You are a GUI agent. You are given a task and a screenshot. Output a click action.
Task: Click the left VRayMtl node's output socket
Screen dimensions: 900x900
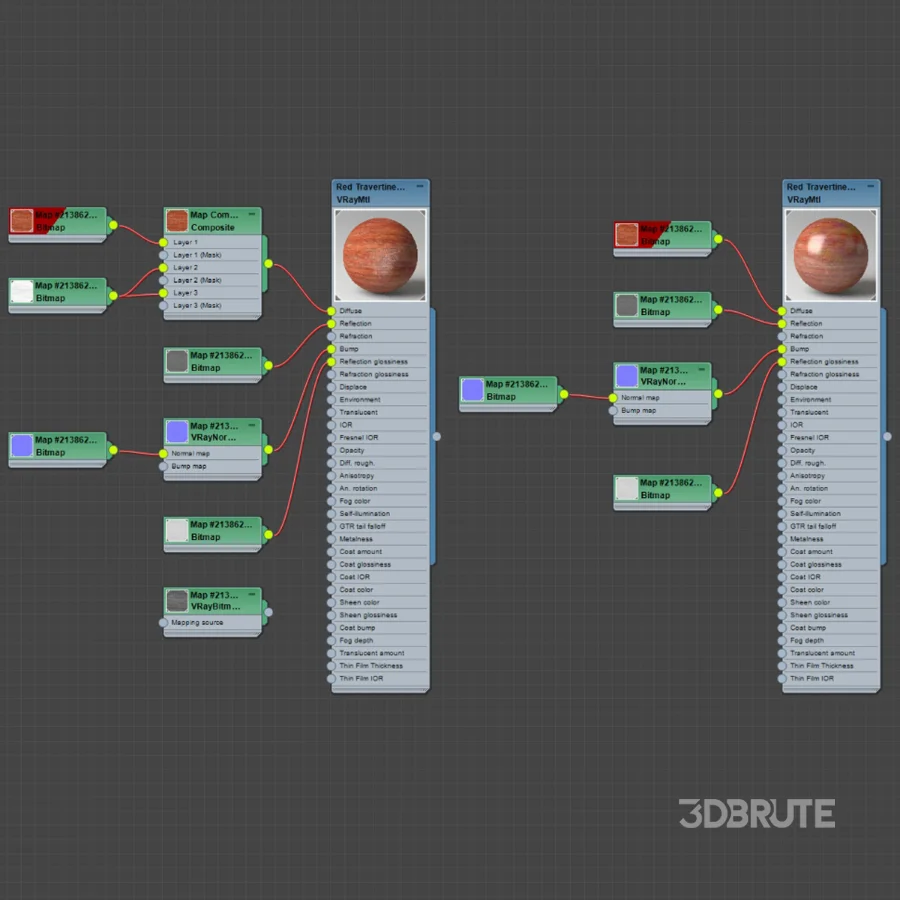[436, 436]
